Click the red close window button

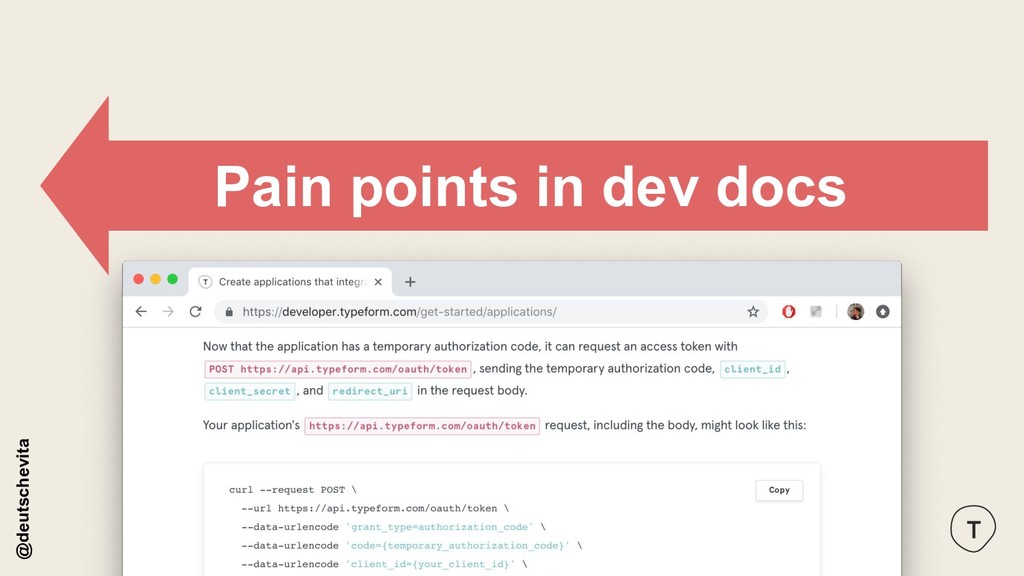[138, 279]
